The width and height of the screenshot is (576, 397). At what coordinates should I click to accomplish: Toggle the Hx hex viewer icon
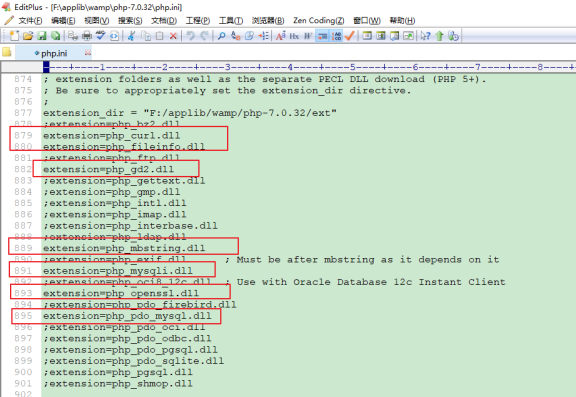click(294, 36)
